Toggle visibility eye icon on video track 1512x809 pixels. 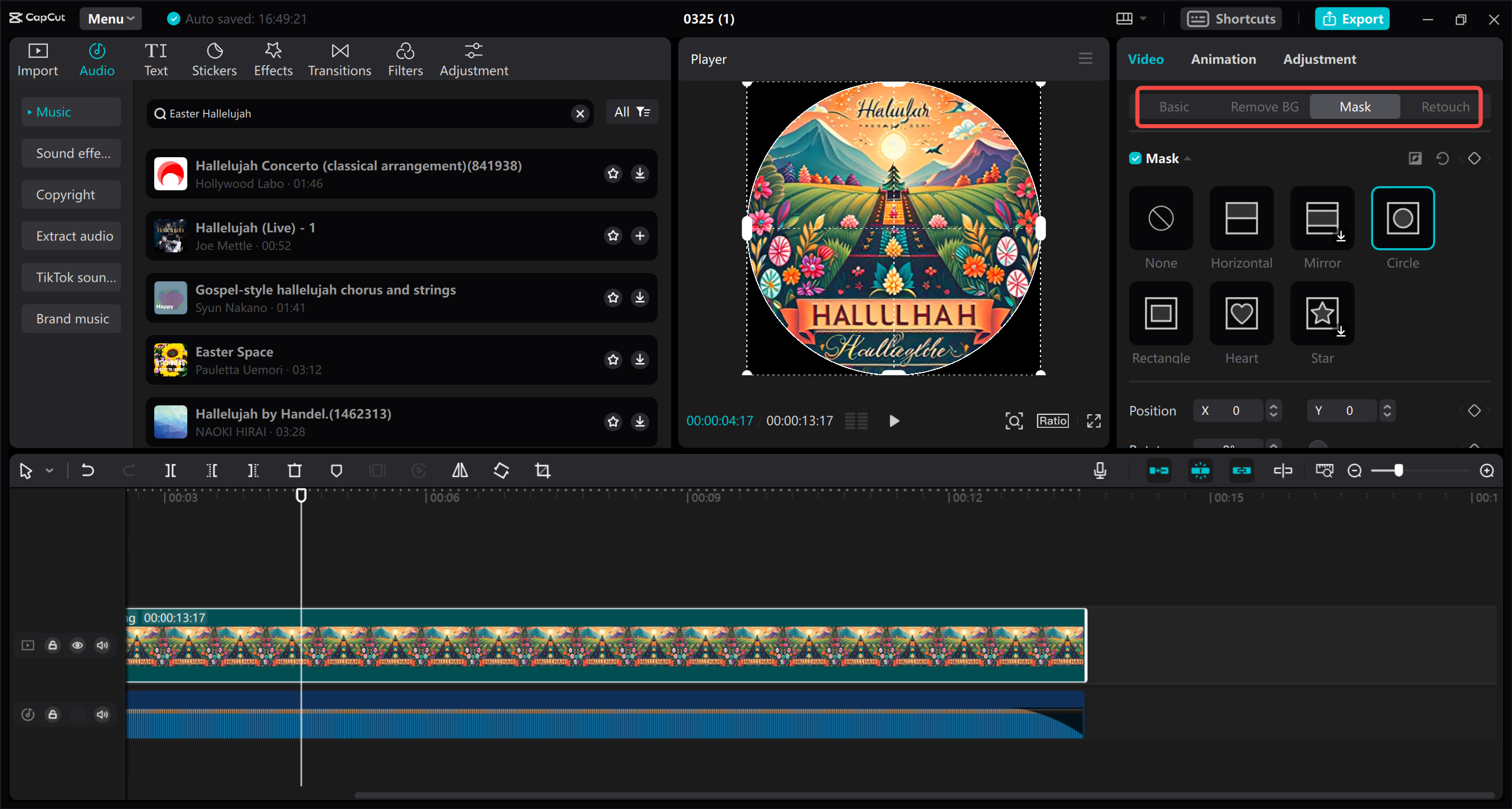(77, 645)
